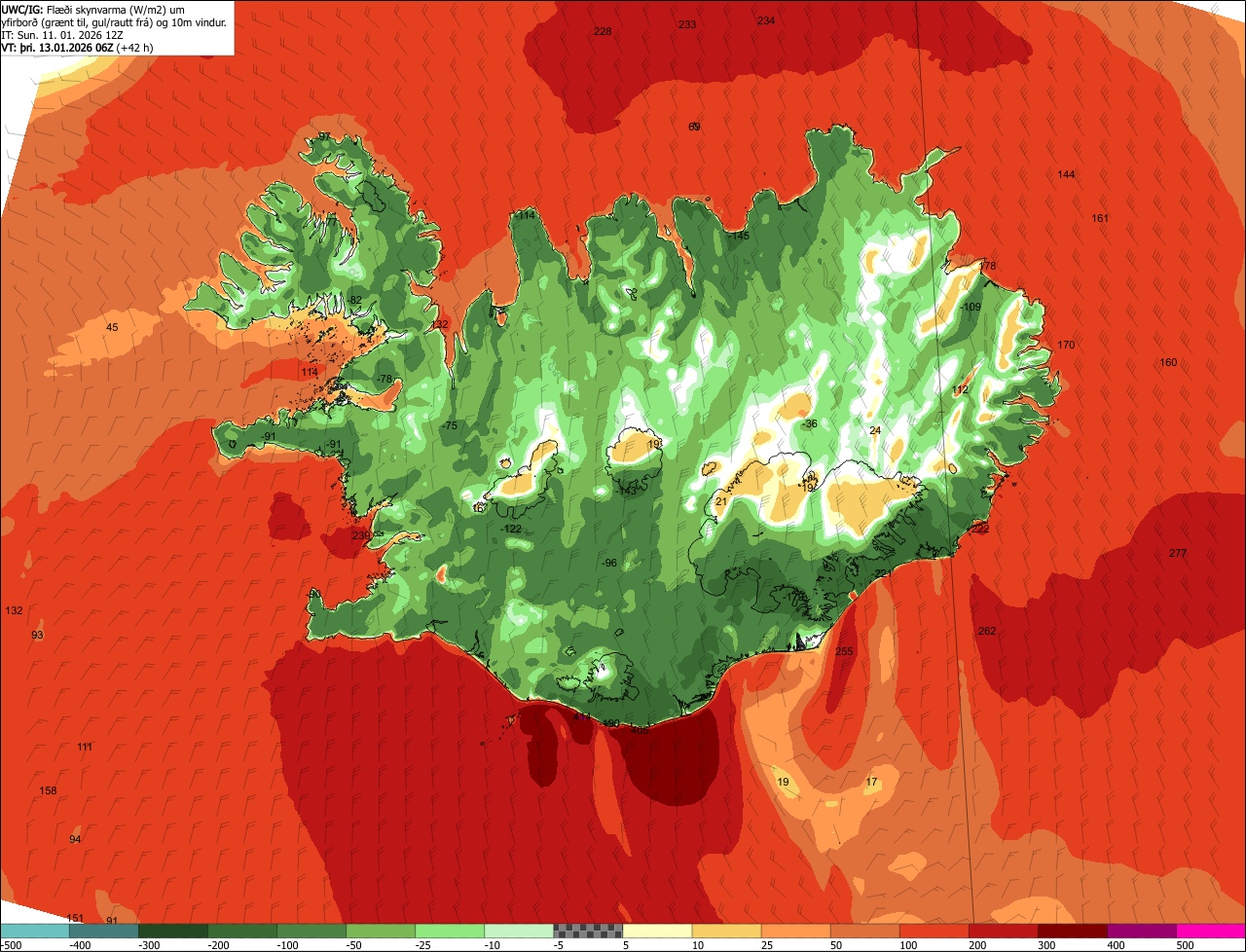The height and width of the screenshot is (952, 1246).
Task: Click the value 45 on the map
Action: (x=112, y=327)
